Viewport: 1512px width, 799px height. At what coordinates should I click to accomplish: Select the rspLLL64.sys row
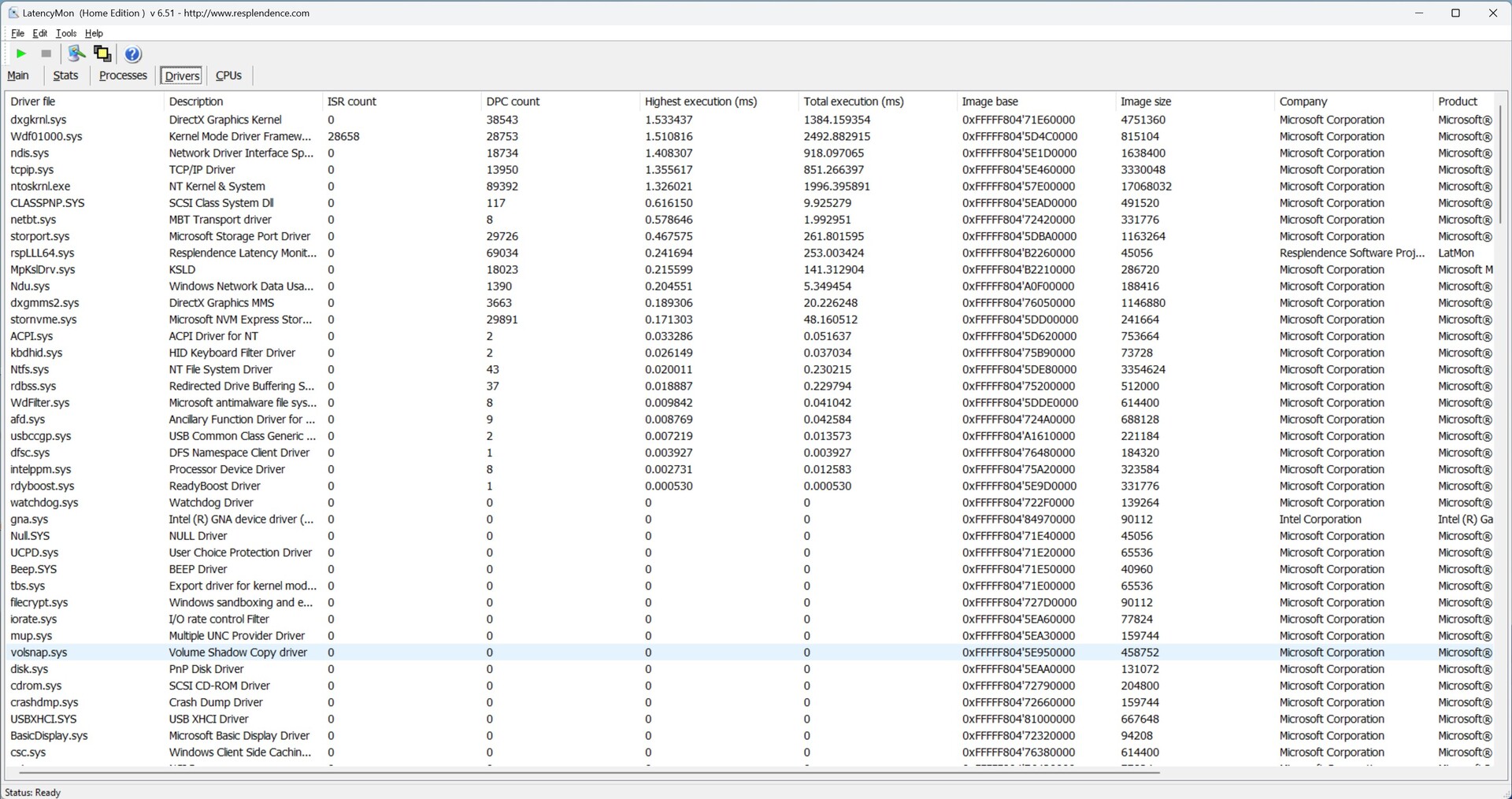750,253
